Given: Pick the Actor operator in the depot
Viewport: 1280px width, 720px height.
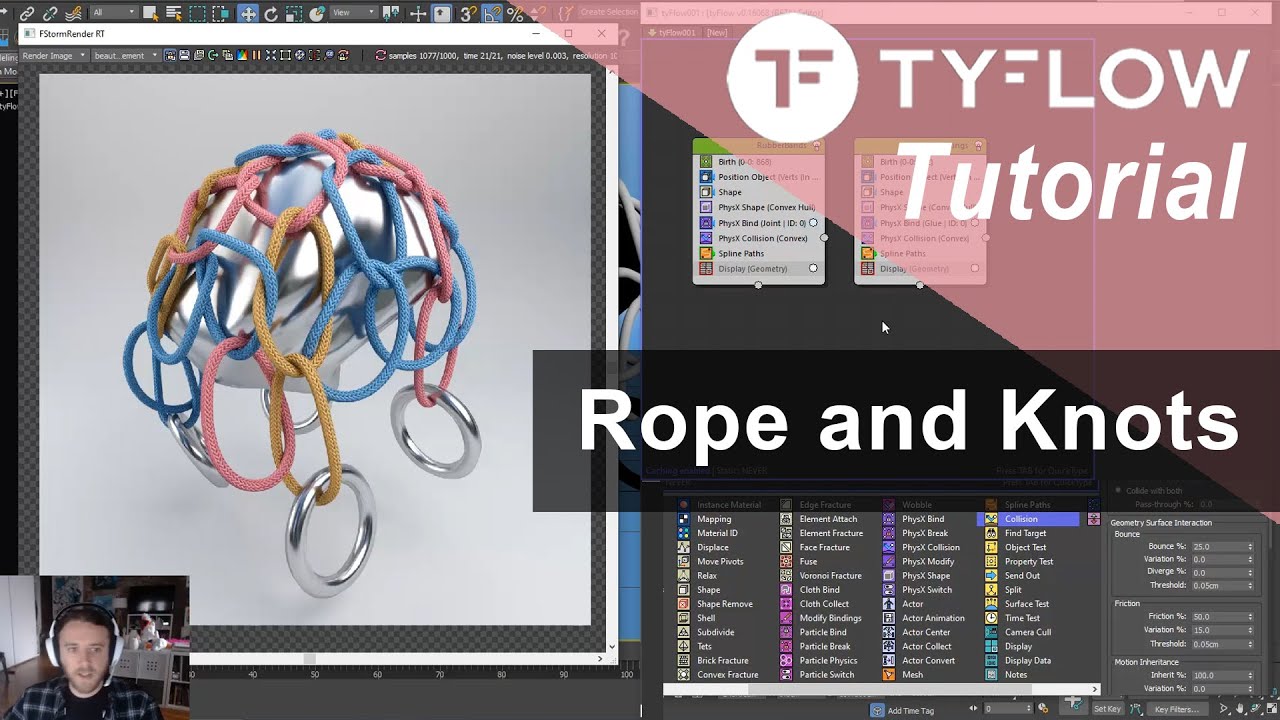Looking at the screenshot, I should [x=902, y=603].
